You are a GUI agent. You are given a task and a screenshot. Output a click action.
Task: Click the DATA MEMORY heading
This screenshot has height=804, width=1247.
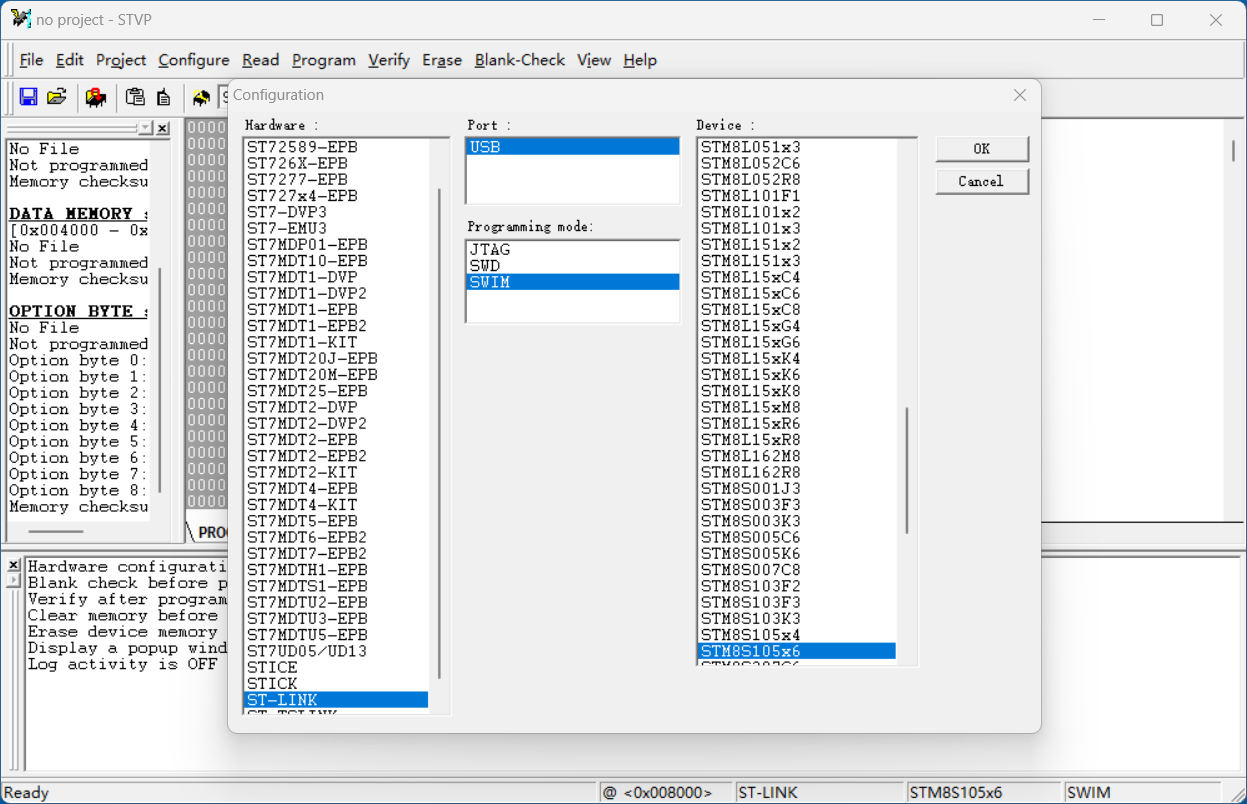pyautogui.click(x=78, y=214)
